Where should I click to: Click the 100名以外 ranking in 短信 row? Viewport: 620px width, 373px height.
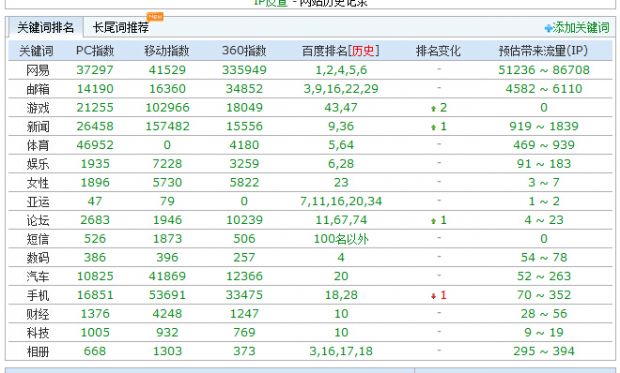coord(341,239)
